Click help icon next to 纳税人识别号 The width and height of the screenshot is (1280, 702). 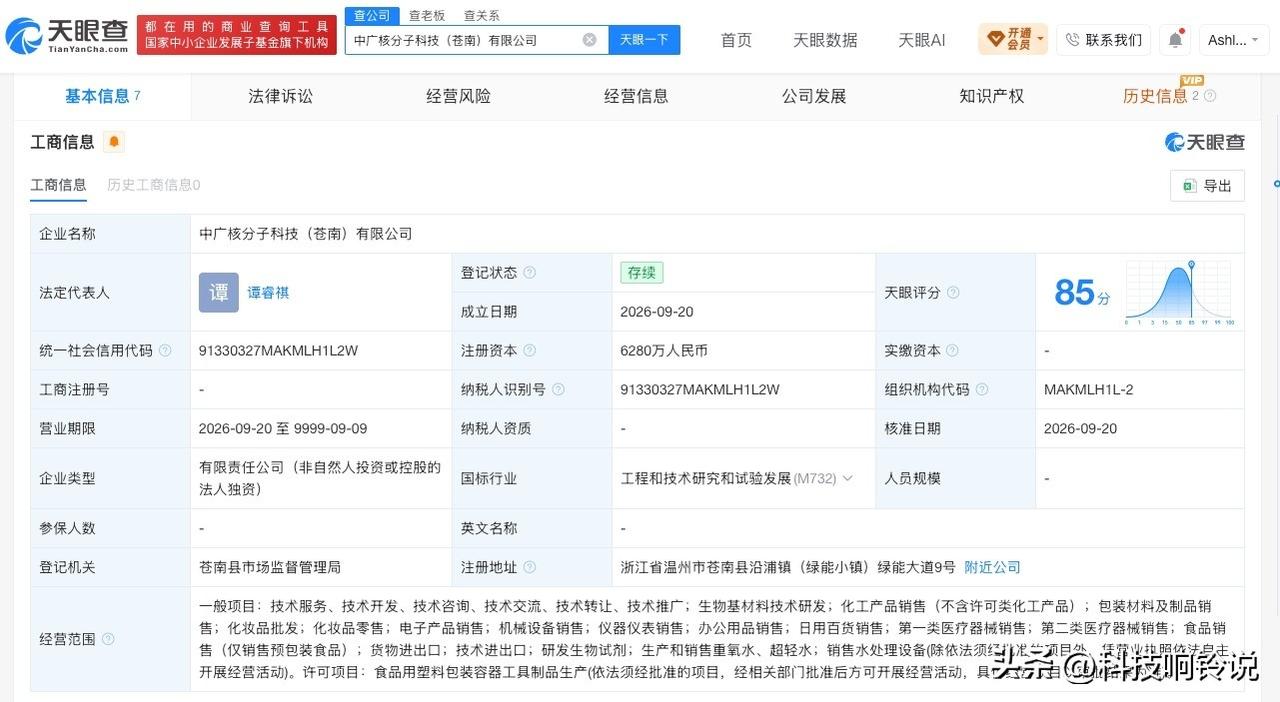pos(558,390)
